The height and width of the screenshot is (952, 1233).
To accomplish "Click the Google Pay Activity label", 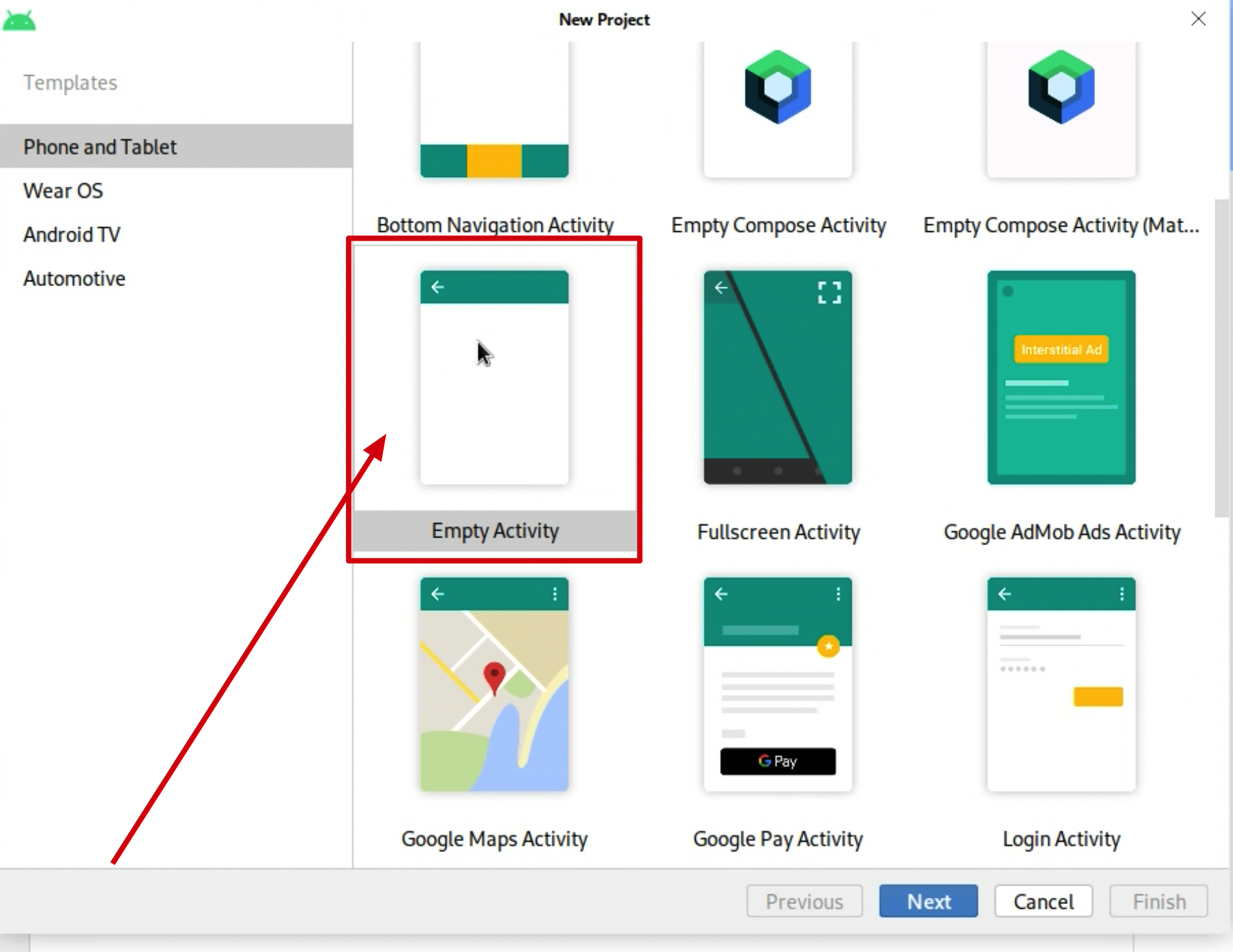I will (778, 839).
